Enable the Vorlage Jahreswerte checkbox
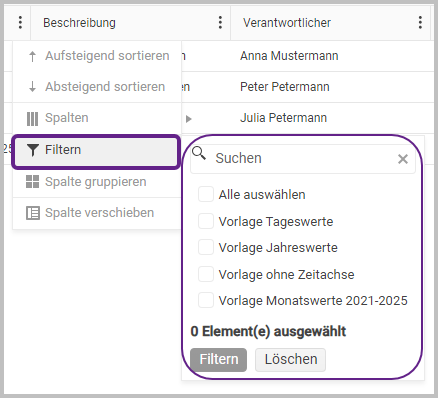Viewport: 438px width, 398px height. point(206,247)
